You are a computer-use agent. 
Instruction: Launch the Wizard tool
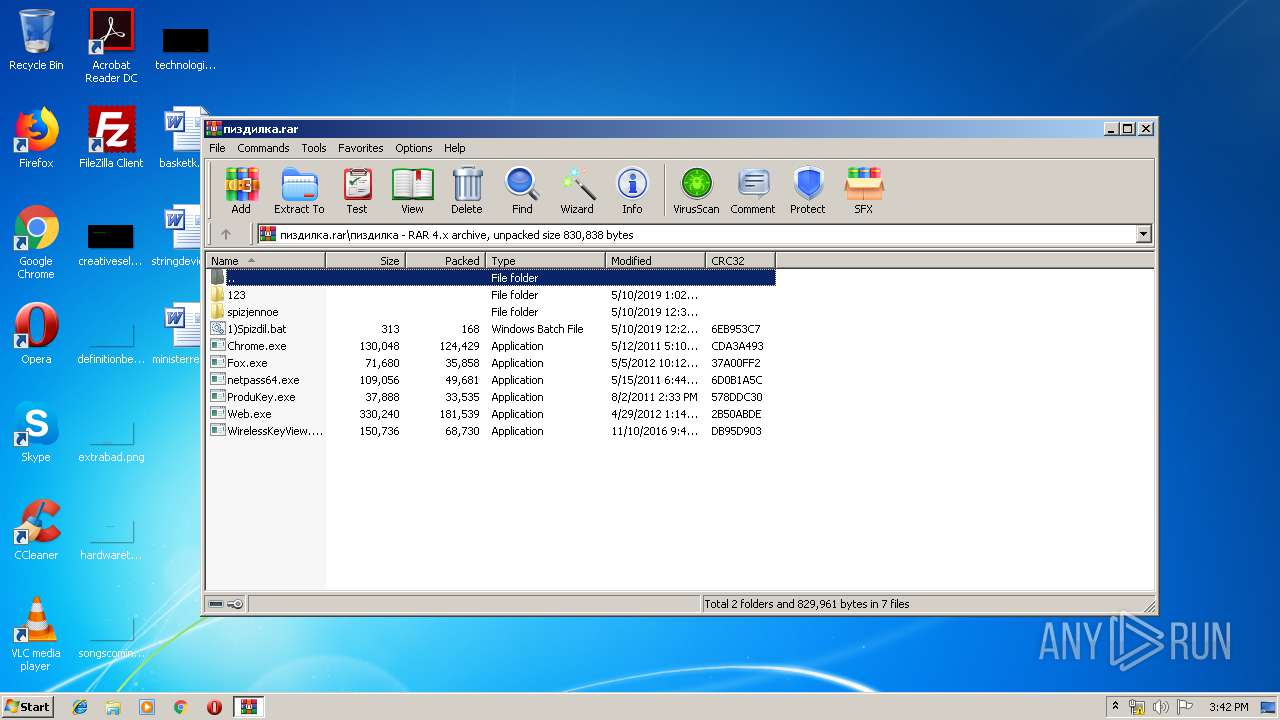[x=577, y=190]
